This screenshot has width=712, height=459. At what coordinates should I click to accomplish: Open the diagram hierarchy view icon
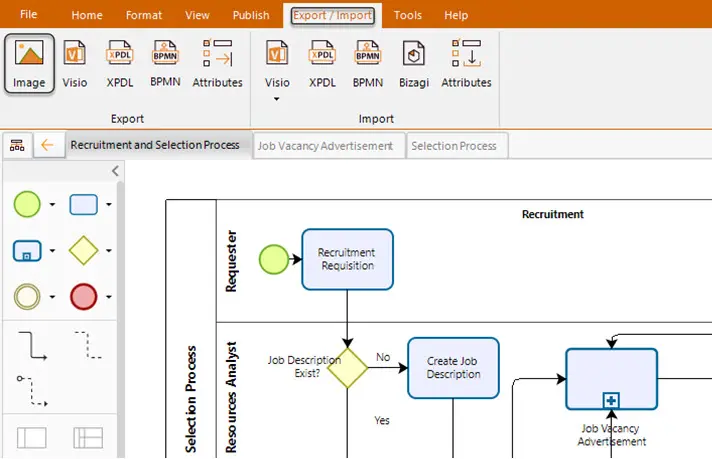point(17,145)
